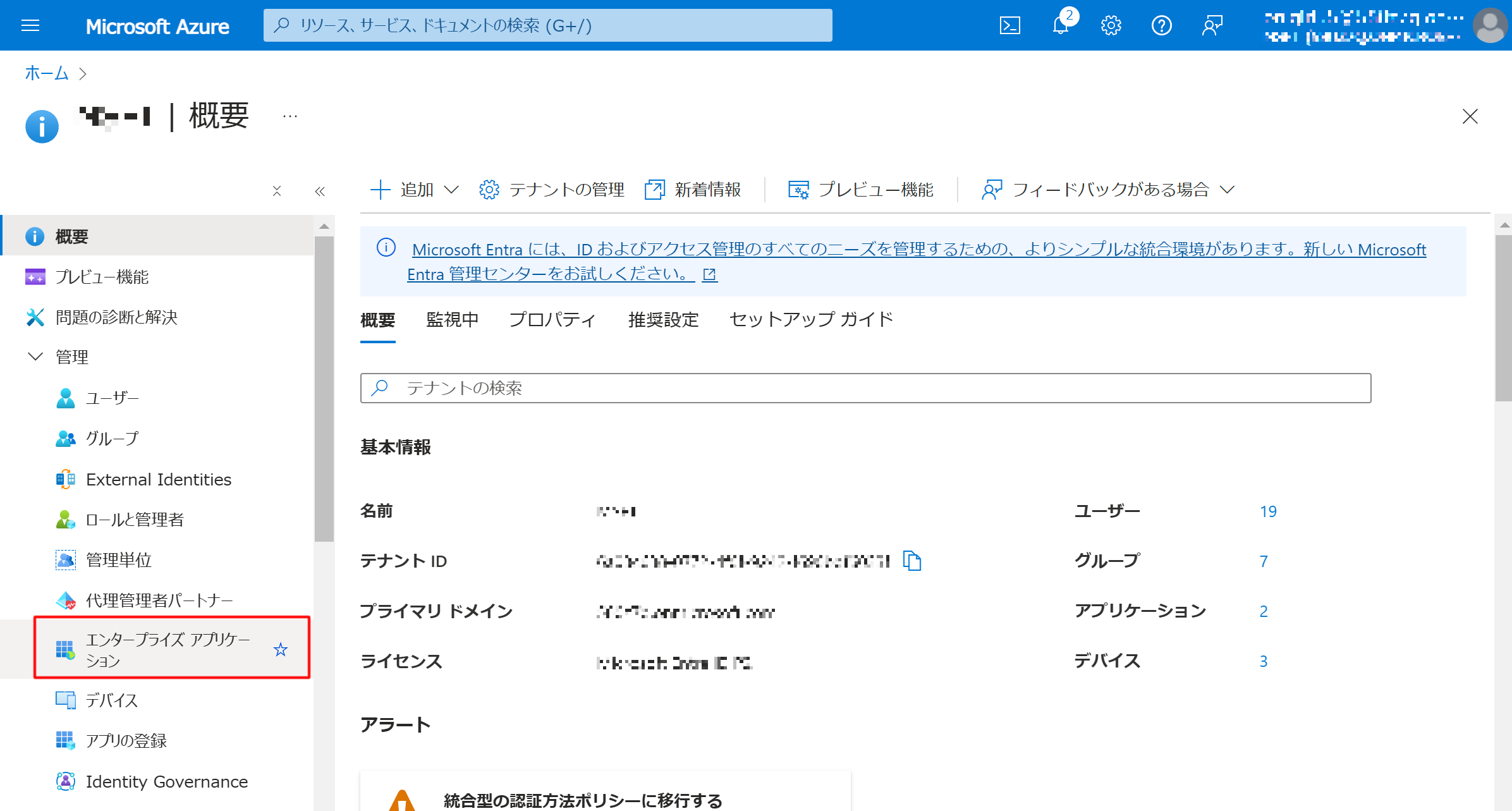The height and width of the screenshot is (811, 1512).
Task: Open the グループ count 7
Action: [1264, 561]
